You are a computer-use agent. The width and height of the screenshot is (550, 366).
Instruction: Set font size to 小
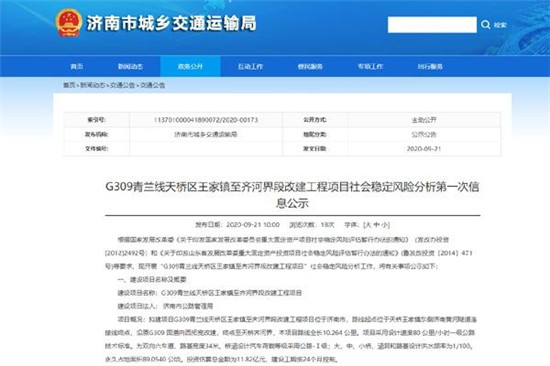tap(384, 225)
